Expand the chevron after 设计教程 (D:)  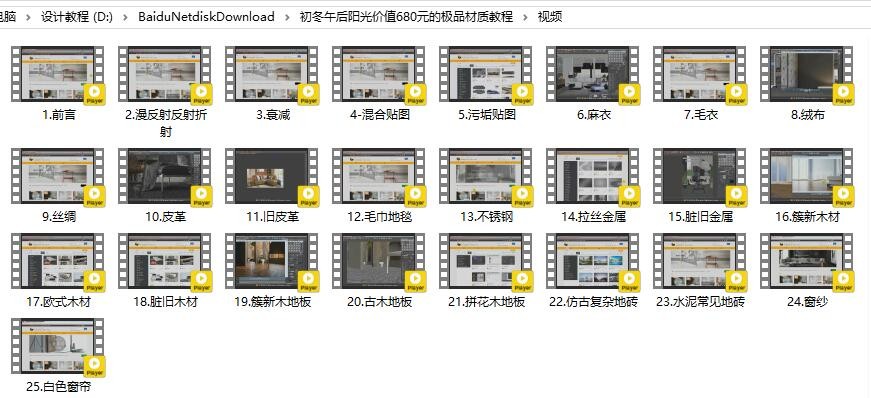(x=126, y=17)
